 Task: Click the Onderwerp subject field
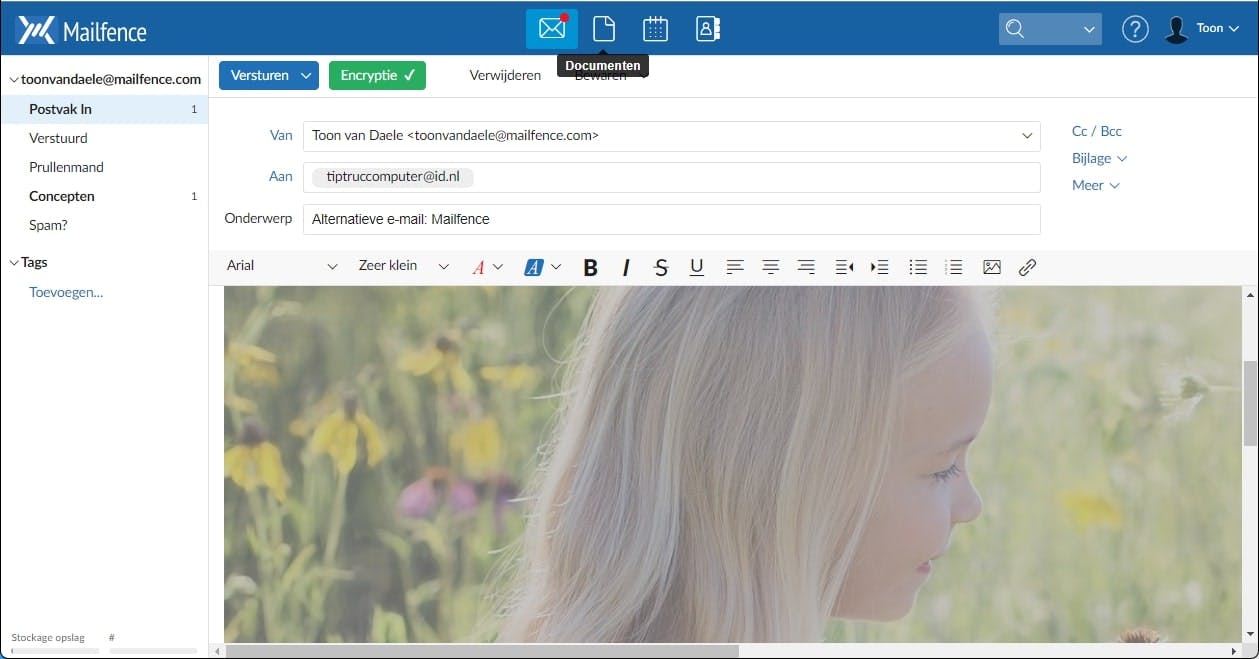pos(671,219)
